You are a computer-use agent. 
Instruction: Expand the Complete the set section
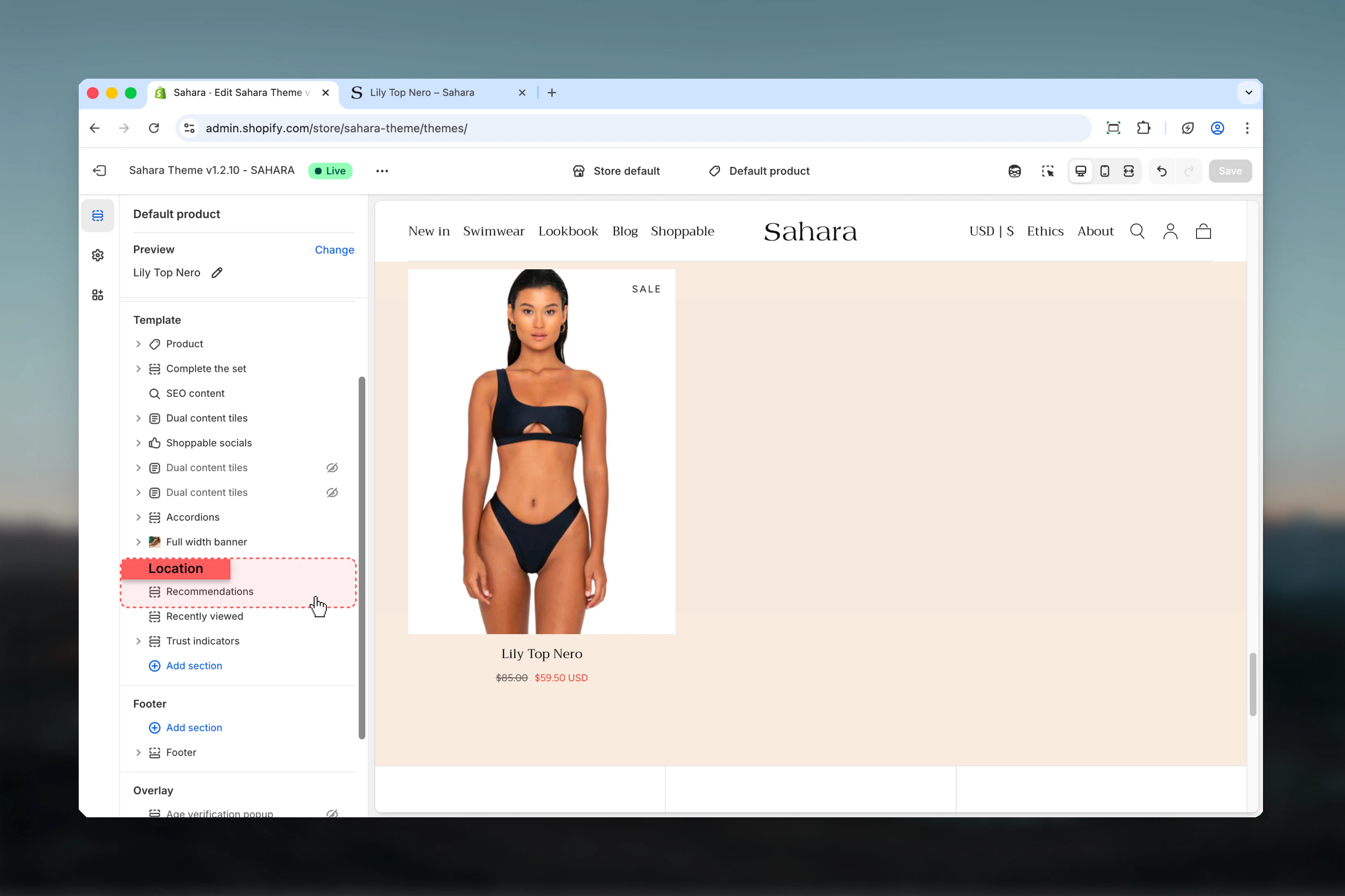tap(138, 368)
